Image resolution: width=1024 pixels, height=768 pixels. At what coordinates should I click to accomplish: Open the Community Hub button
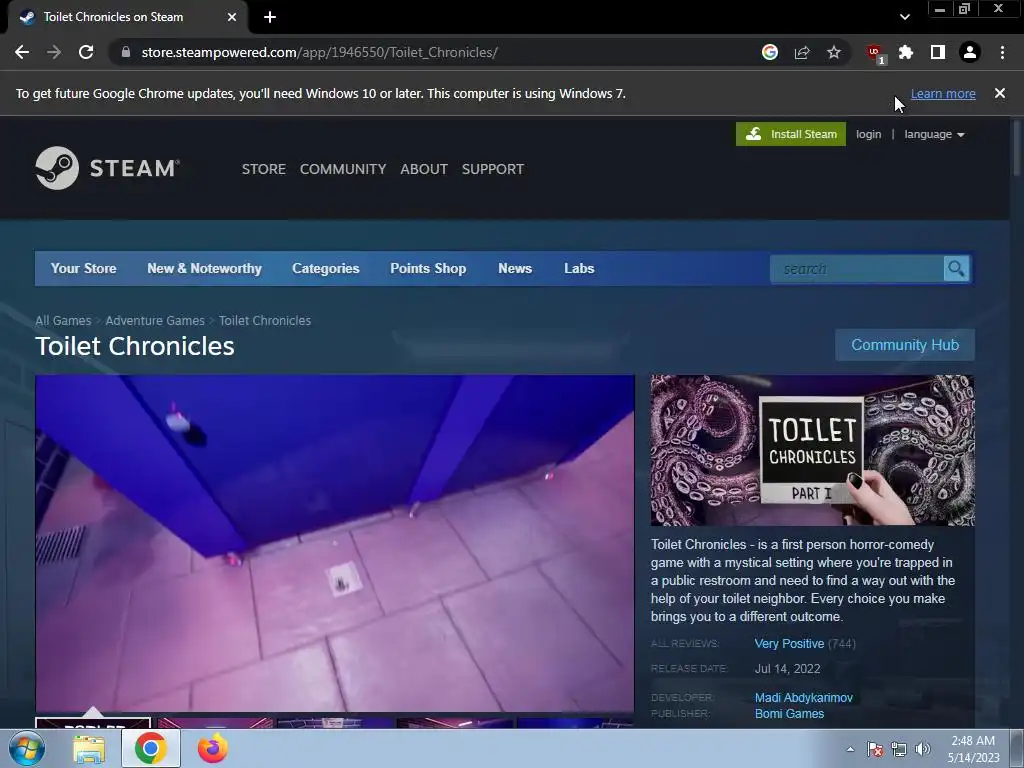pos(904,345)
